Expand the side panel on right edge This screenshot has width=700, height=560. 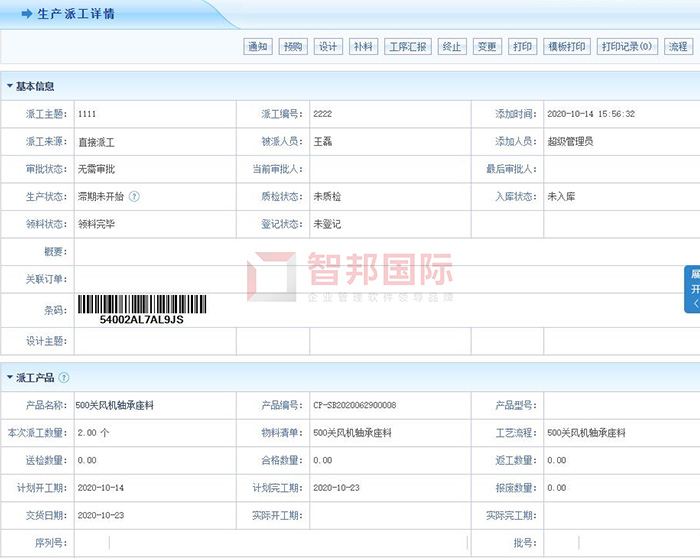[x=693, y=289]
